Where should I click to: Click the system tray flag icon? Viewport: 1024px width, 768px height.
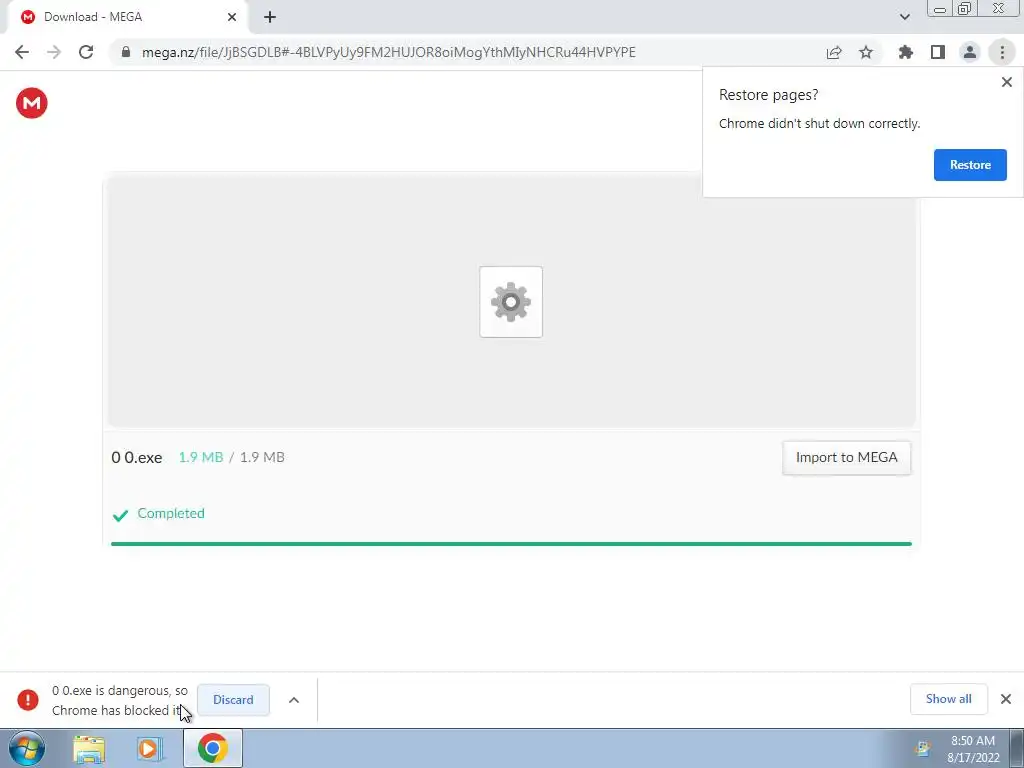point(923,749)
